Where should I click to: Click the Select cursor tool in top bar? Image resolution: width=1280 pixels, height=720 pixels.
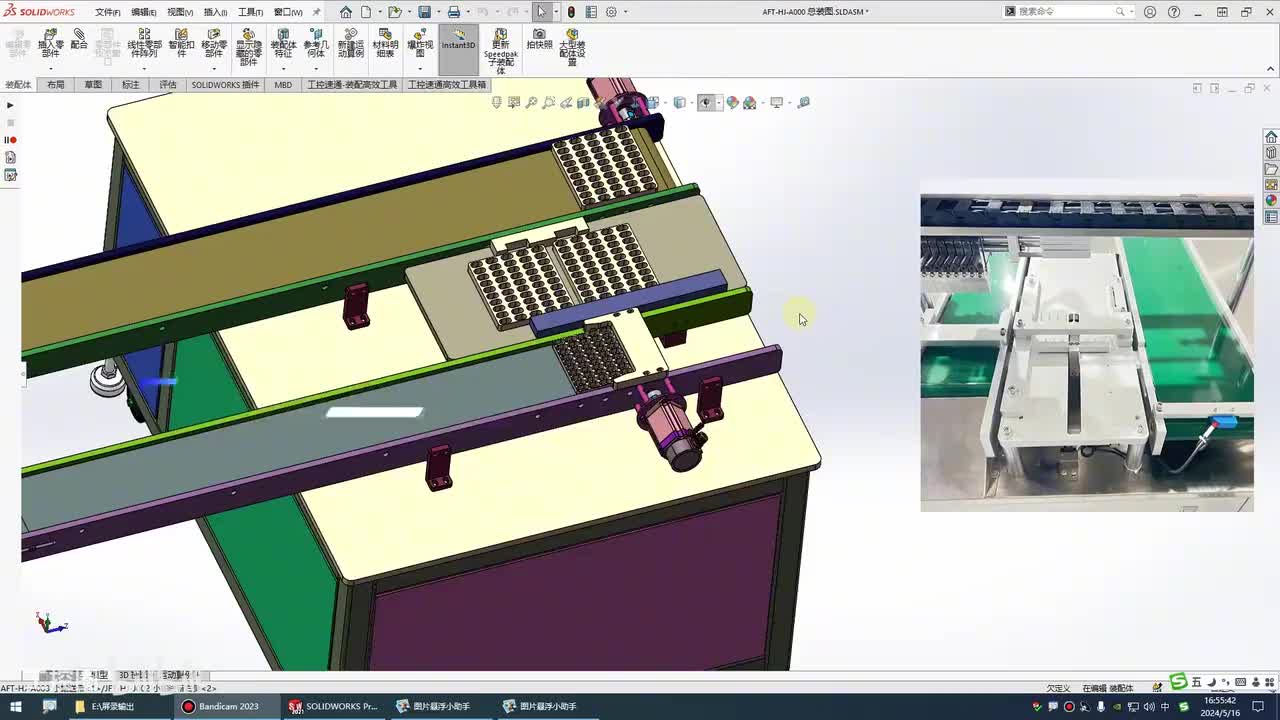(x=541, y=12)
